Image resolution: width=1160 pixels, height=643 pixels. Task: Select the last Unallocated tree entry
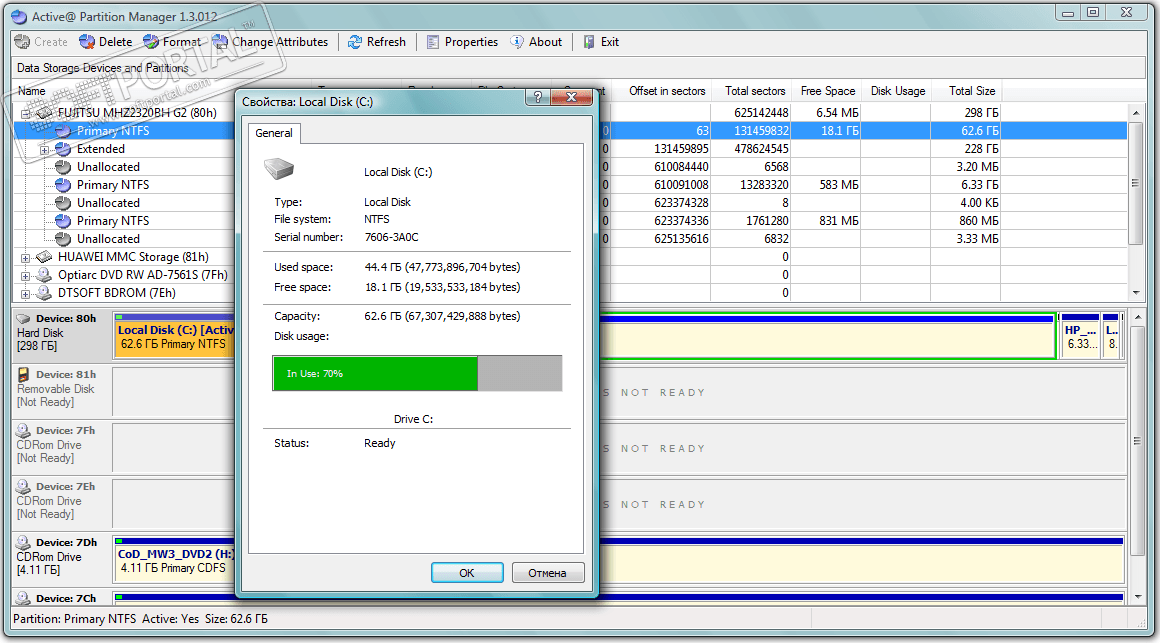point(108,239)
